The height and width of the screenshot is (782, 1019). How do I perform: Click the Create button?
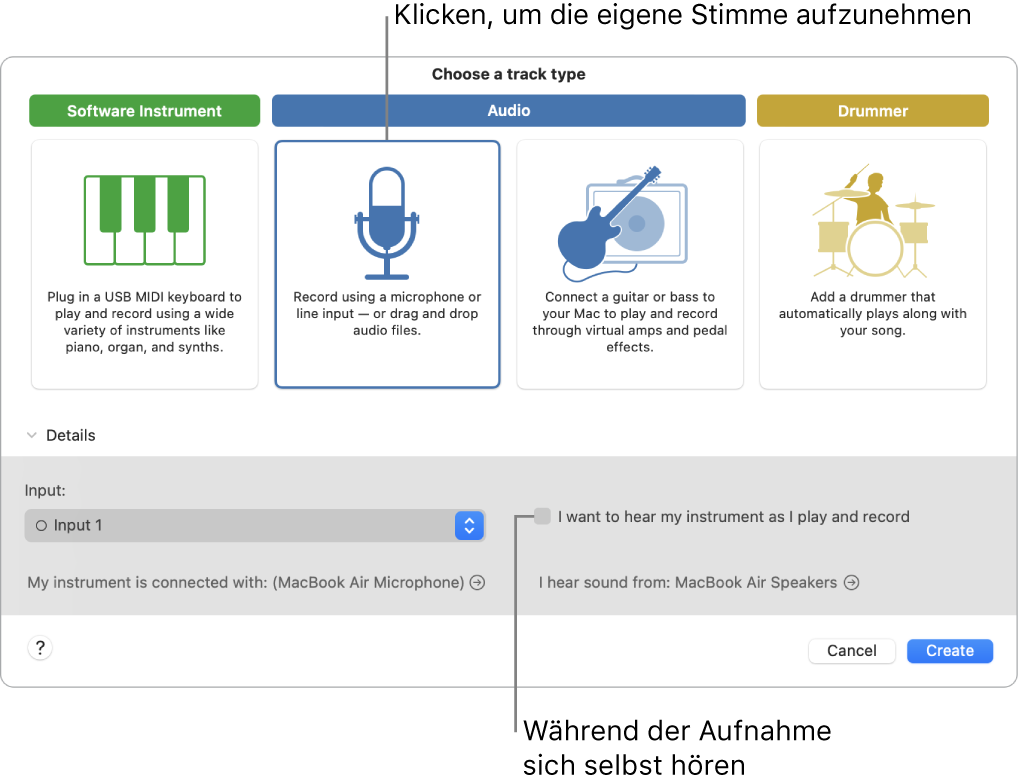click(x=948, y=650)
